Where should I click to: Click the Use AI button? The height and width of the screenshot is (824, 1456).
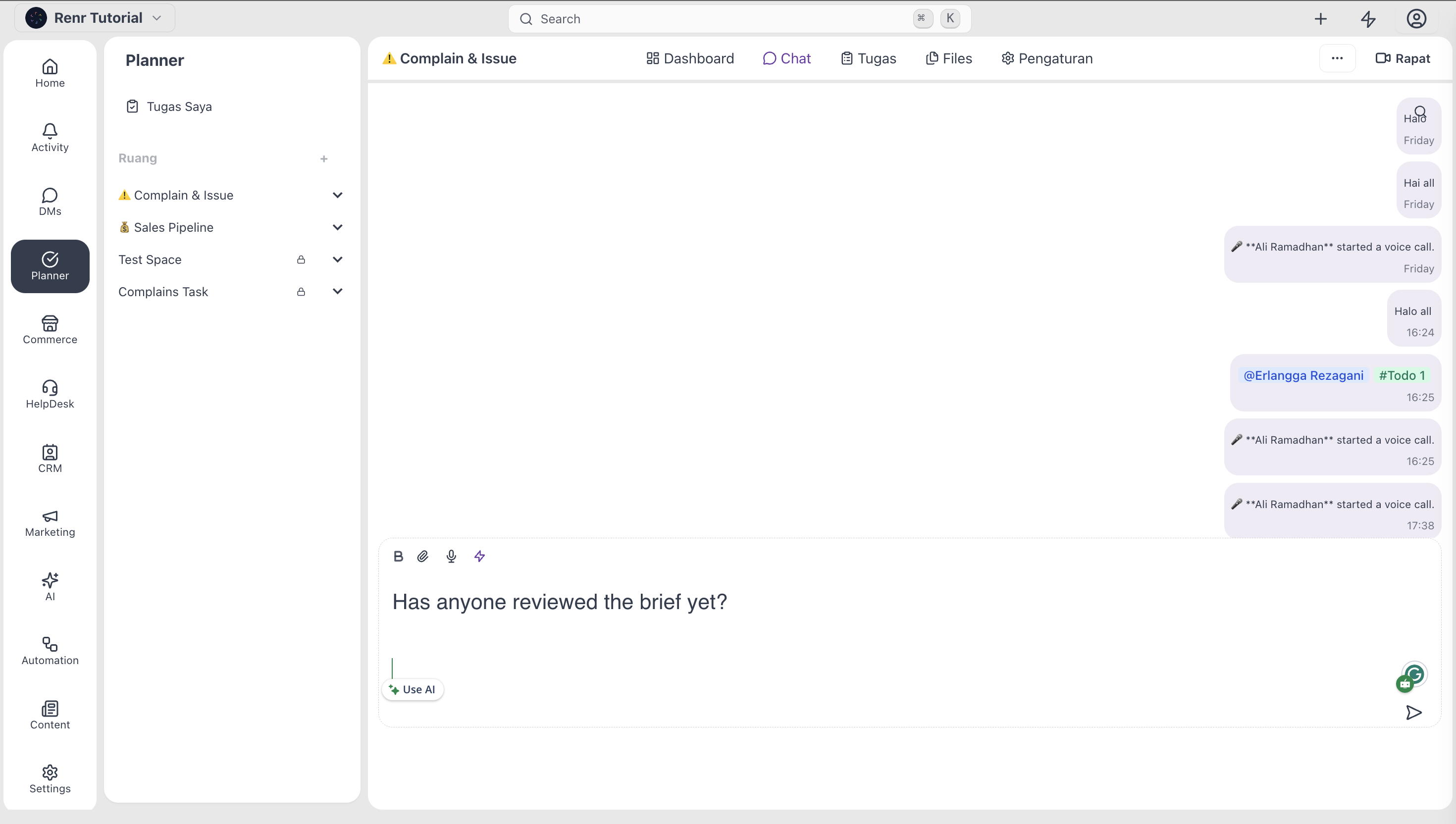click(412, 689)
